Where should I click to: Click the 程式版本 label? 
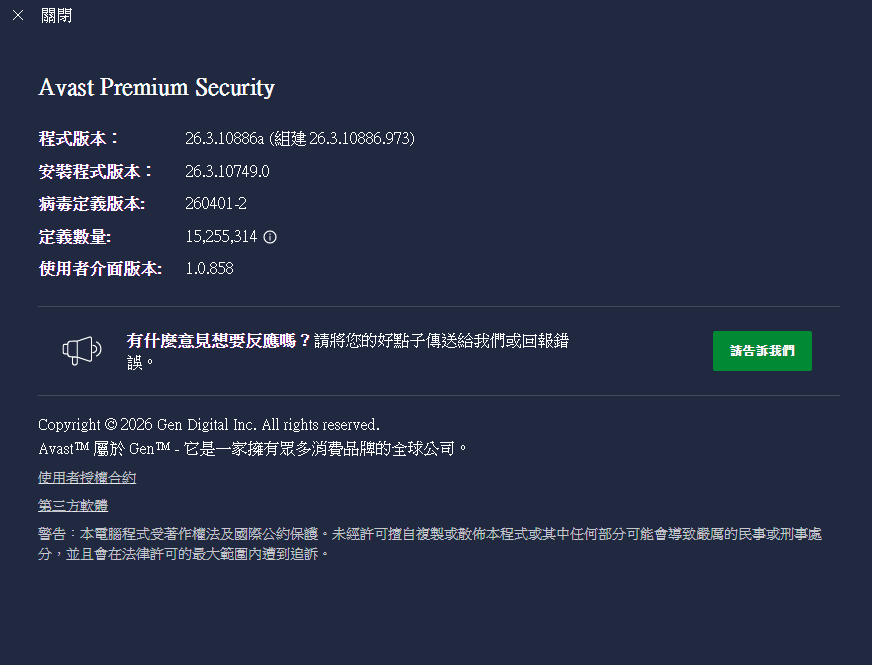(79, 138)
